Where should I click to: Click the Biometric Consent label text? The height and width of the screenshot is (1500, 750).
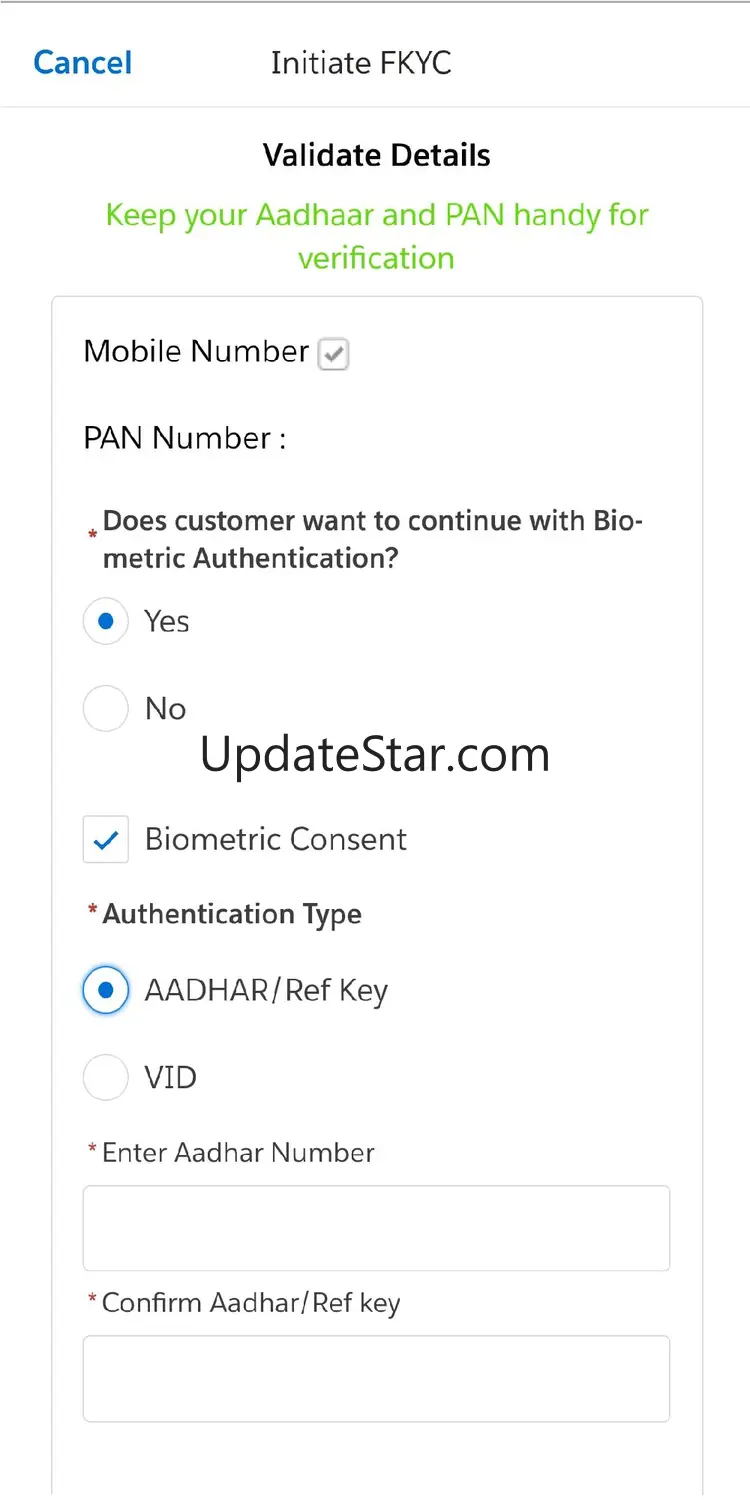(275, 839)
